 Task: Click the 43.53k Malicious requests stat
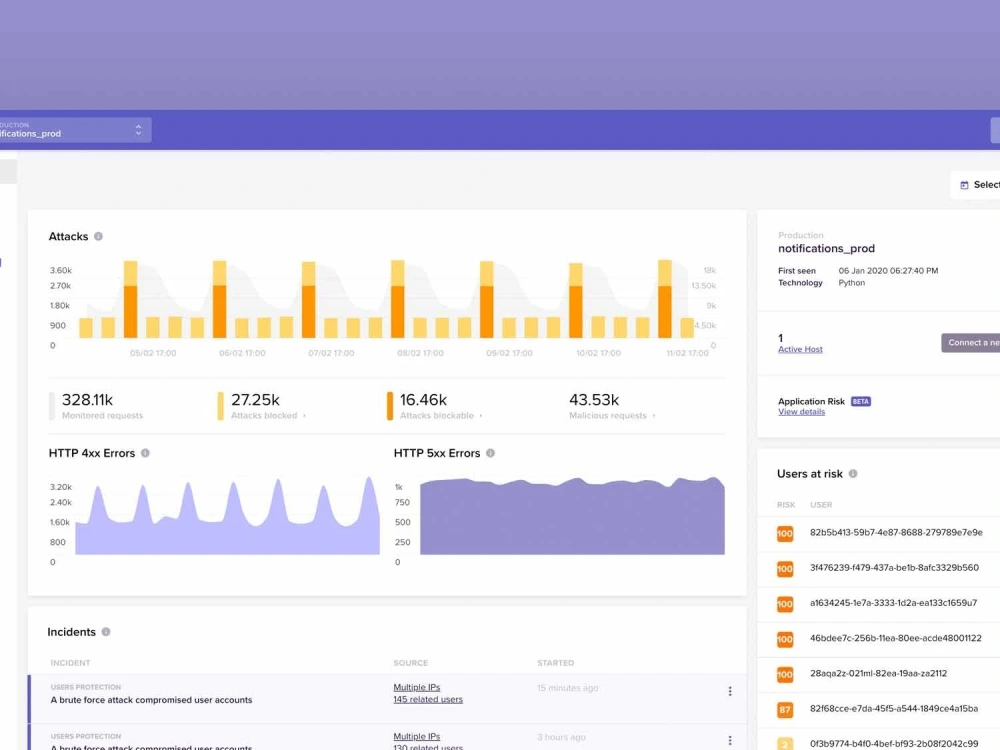(612, 406)
